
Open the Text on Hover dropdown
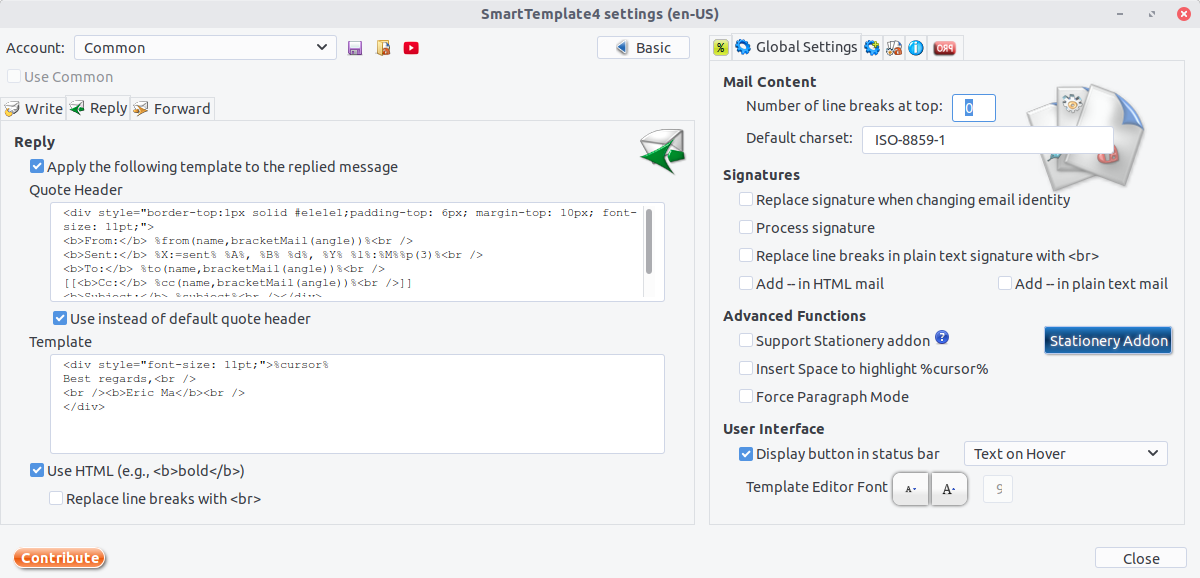[x=1065, y=453]
